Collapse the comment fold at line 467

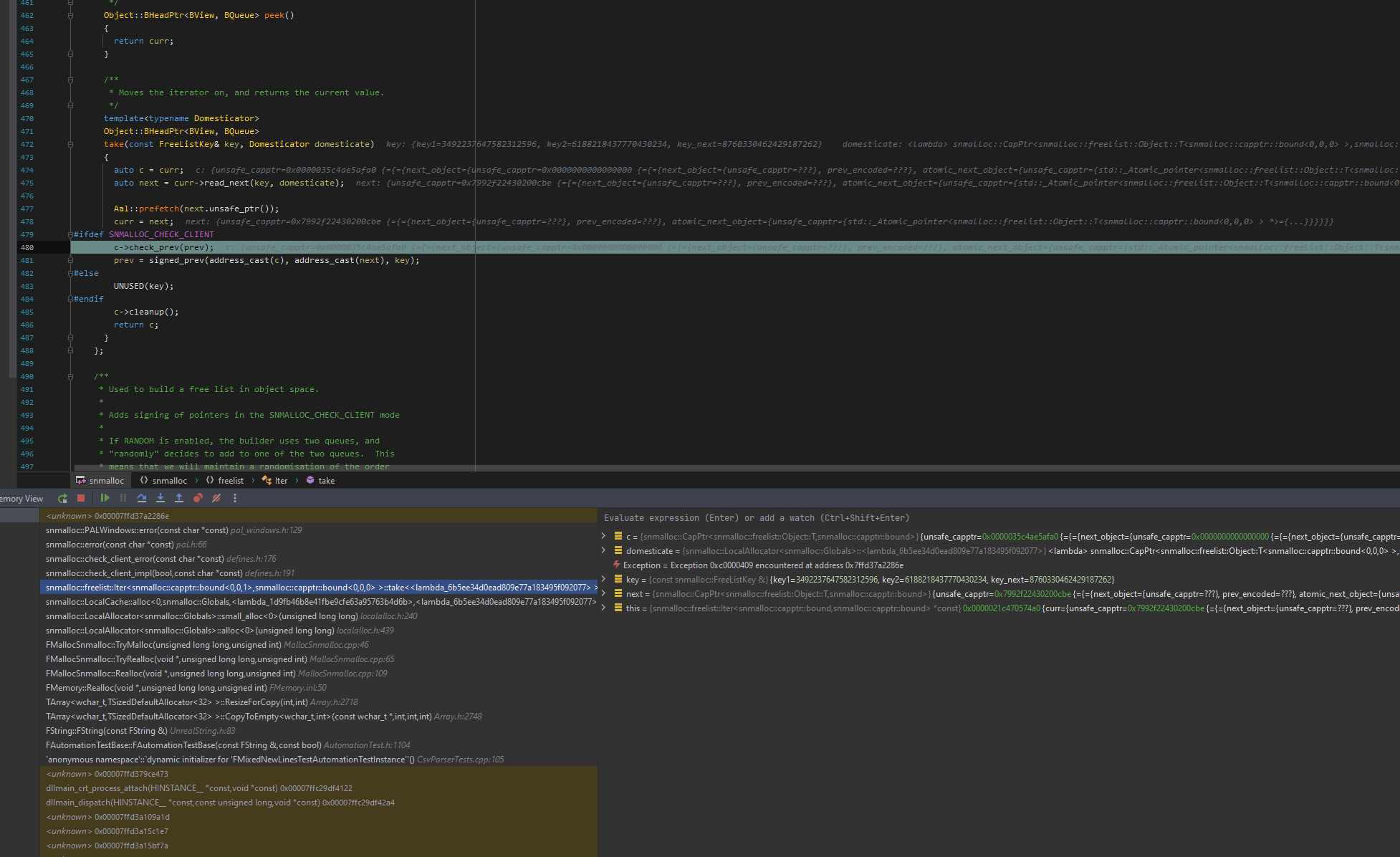(x=70, y=80)
